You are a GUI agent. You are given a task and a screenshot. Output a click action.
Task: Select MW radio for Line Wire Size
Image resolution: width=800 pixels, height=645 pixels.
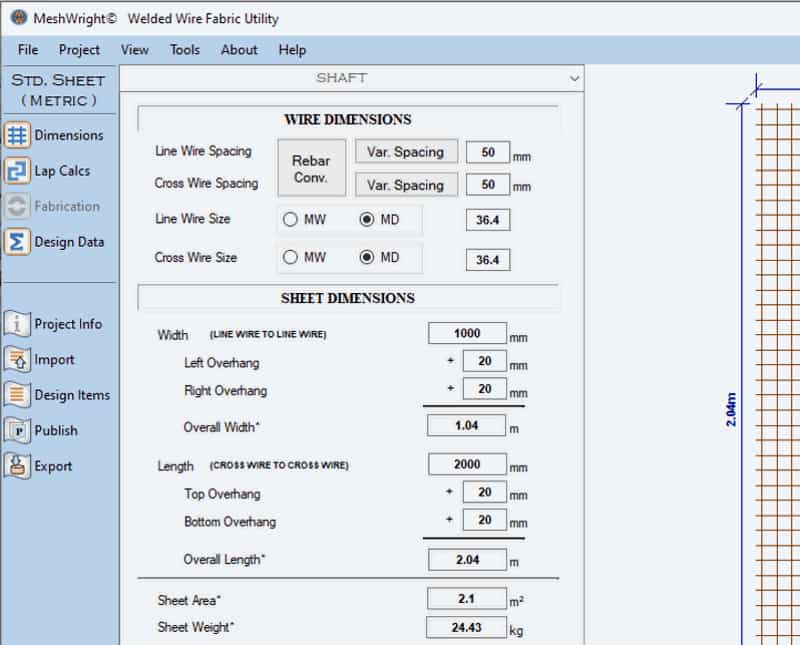coord(291,220)
